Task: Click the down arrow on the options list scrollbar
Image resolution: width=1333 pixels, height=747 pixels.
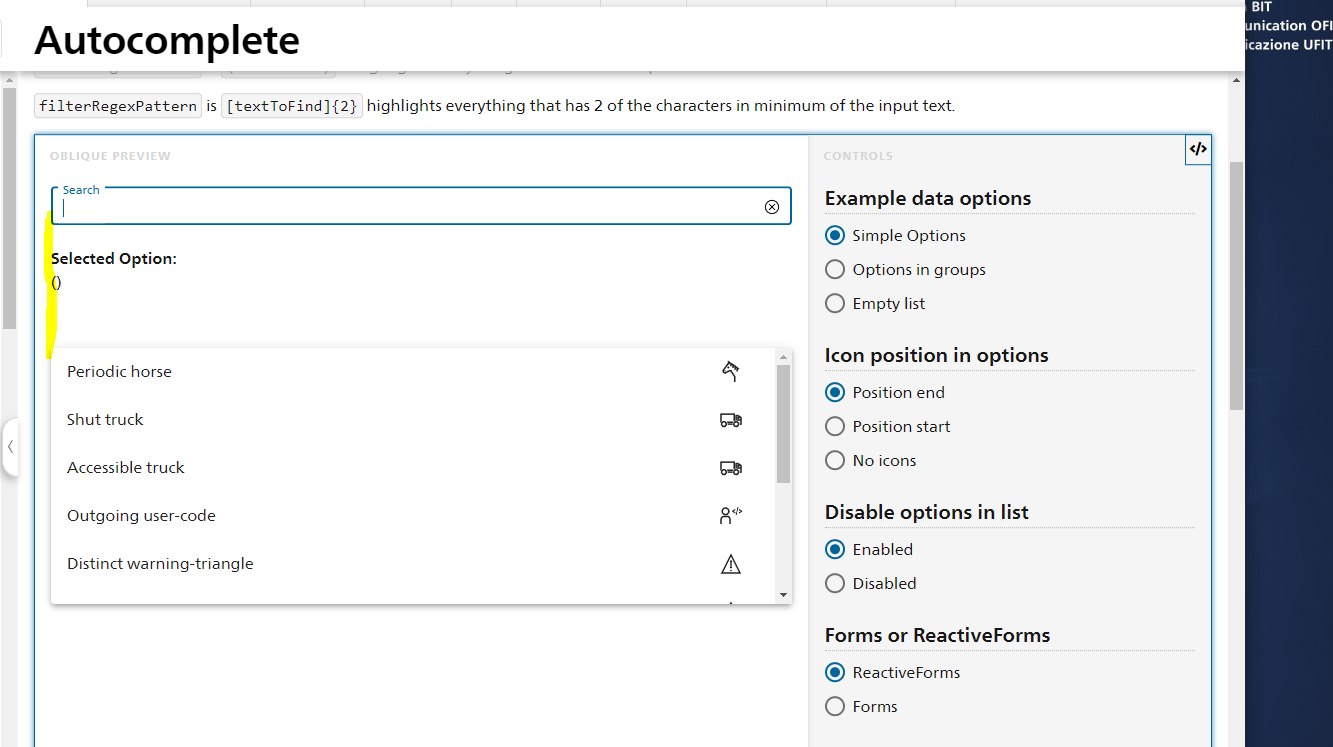Action: click(x=785, y=594)
